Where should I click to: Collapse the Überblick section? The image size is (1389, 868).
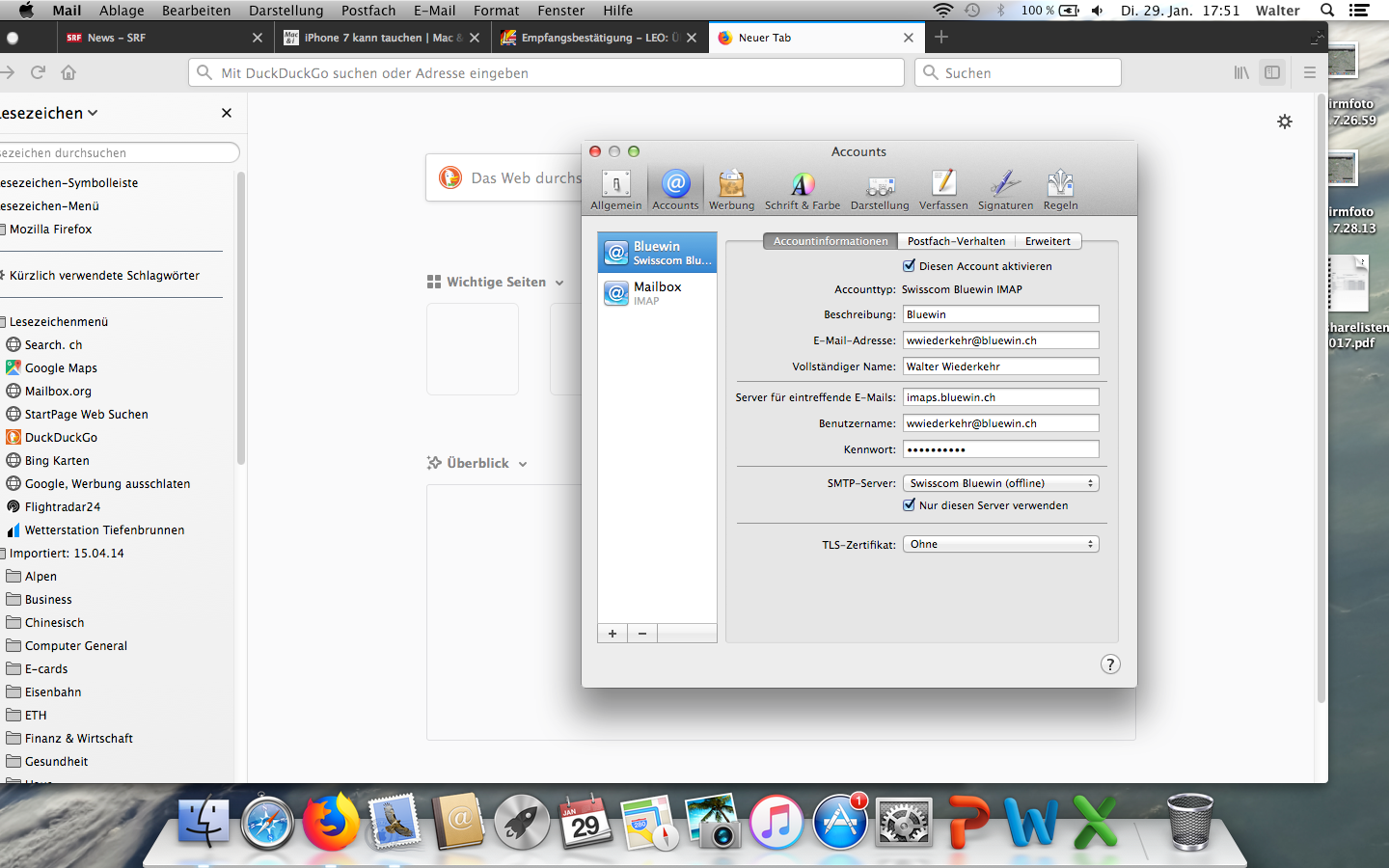click(x=523, y=464)
